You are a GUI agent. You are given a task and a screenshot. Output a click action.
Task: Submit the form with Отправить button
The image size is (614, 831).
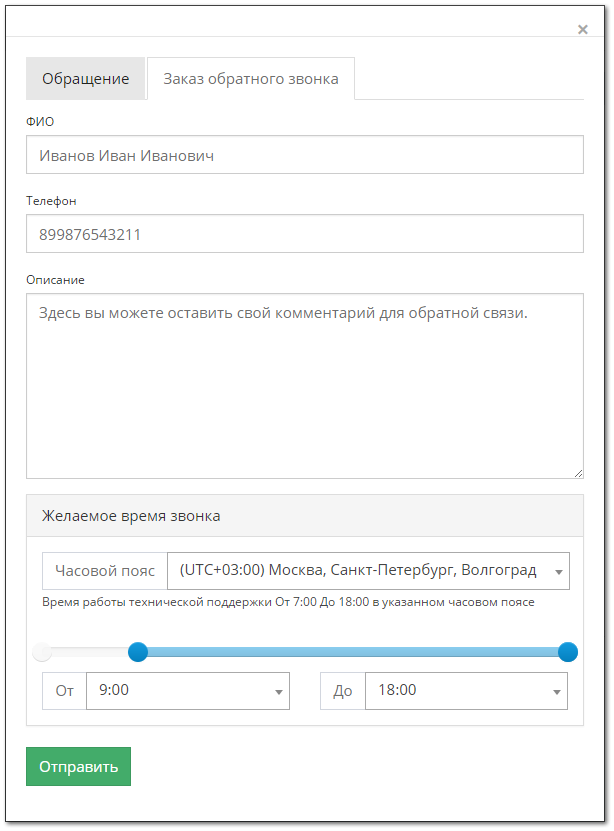[78, 766]
